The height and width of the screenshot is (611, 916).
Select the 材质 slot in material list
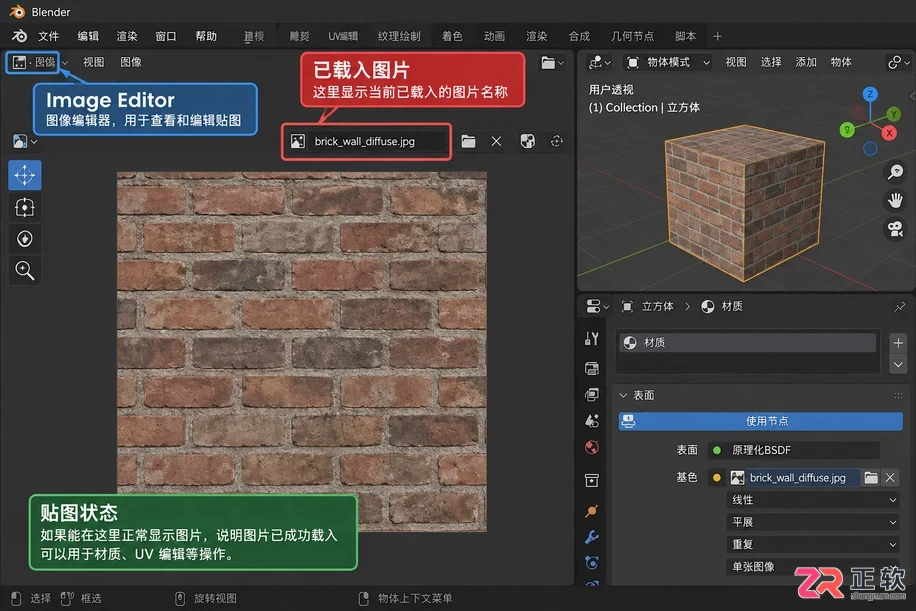tap(748, 343)
